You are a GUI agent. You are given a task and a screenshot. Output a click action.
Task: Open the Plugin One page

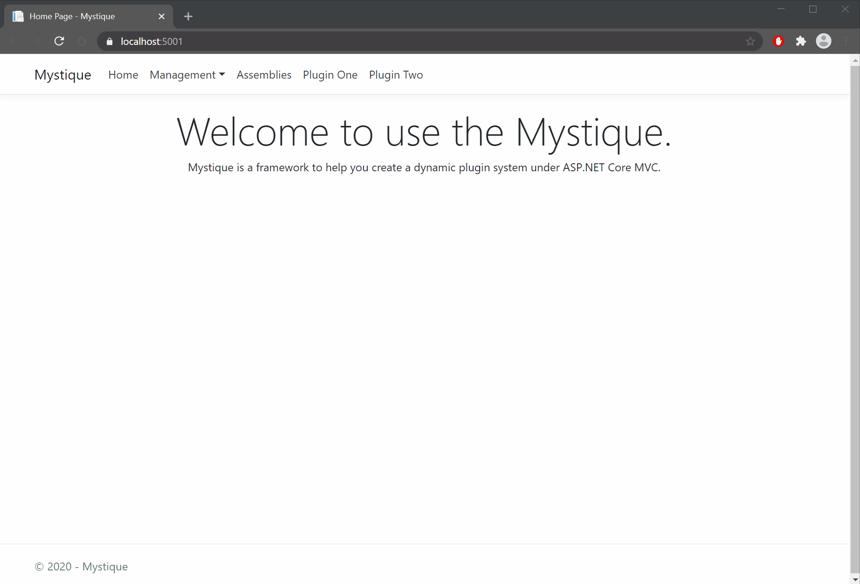click(x=330, y=75)
